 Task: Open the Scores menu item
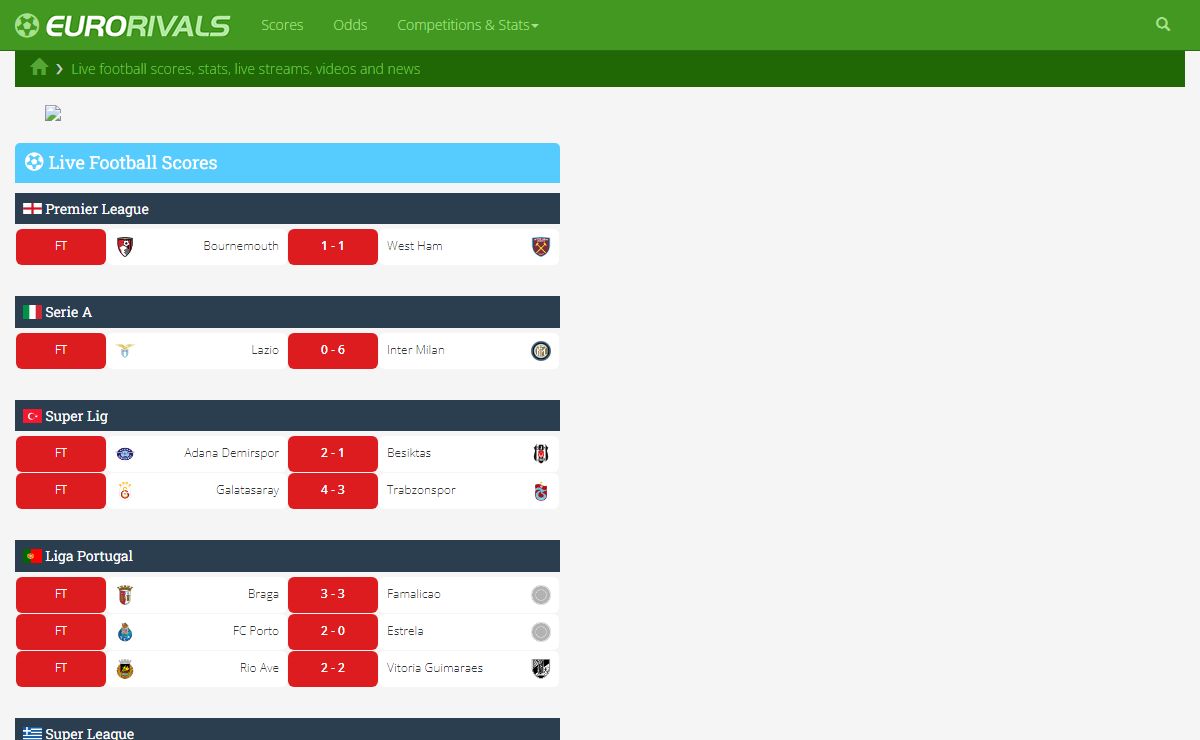[282, 25]
